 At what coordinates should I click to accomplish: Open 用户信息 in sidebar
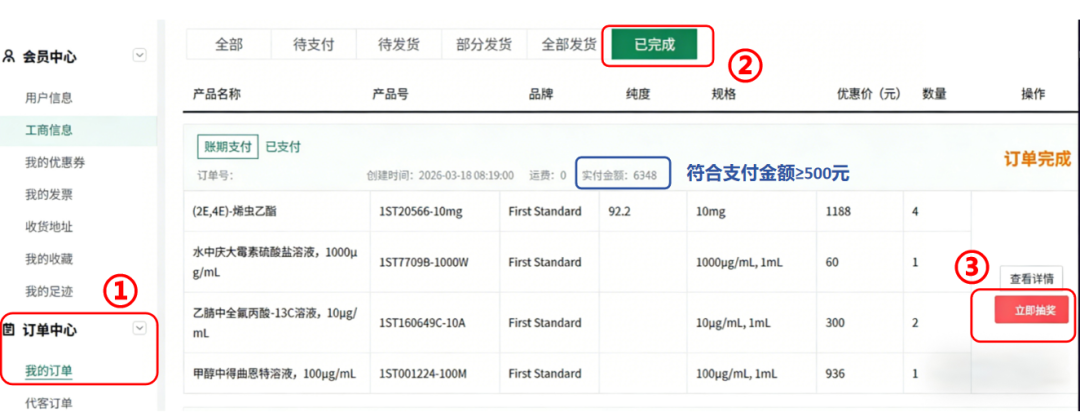(49, 98)
